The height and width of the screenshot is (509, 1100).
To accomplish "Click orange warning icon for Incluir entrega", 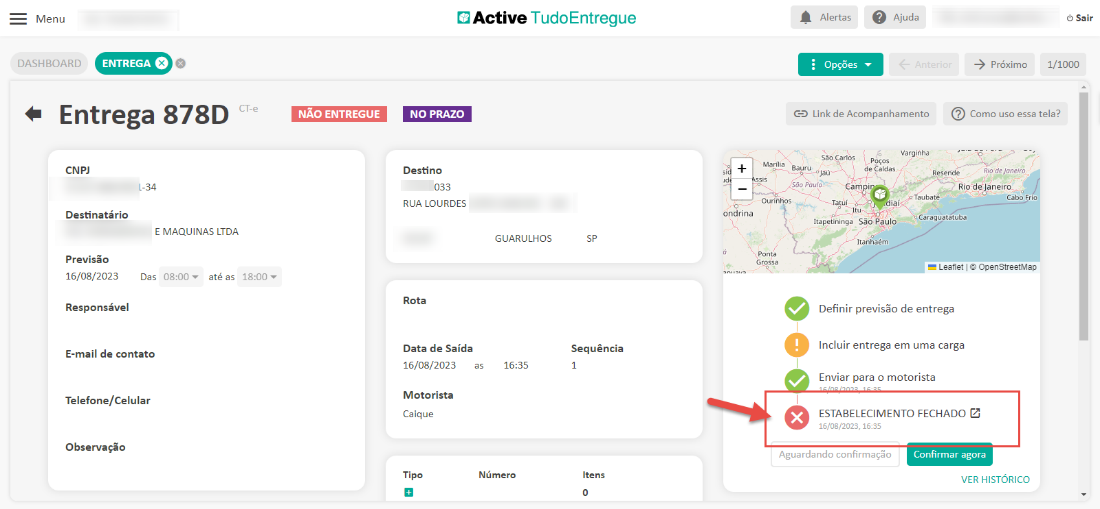I will click(797, 345).
